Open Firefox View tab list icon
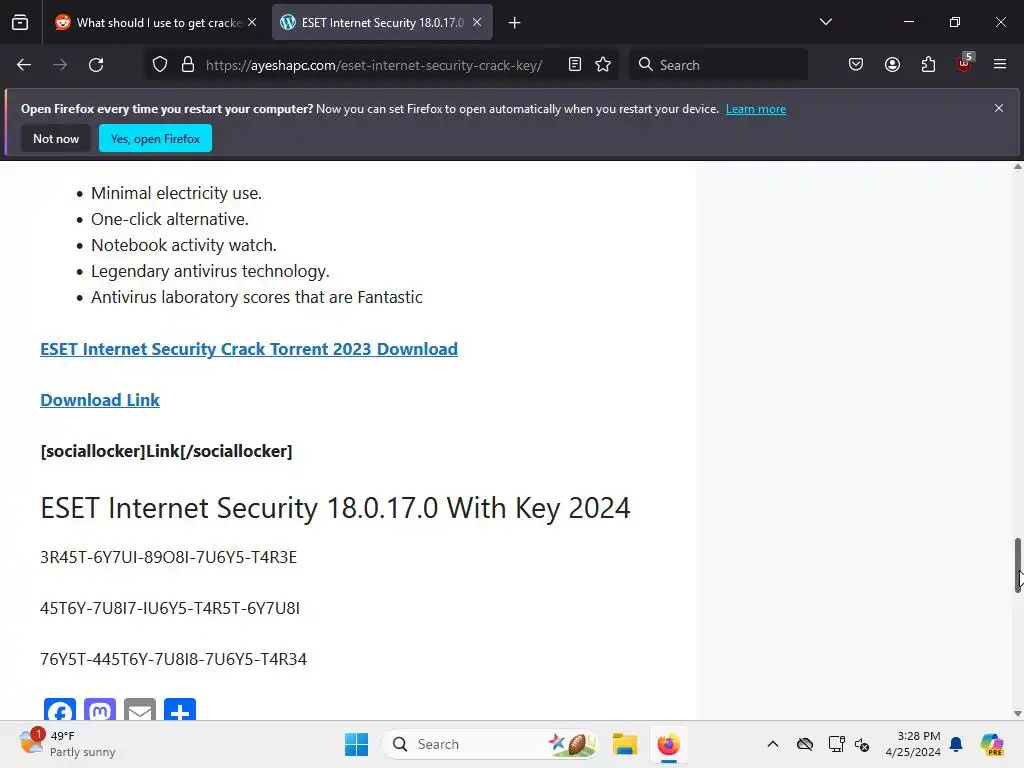Viewport: 1024px width, 768px height. (20, 23)
